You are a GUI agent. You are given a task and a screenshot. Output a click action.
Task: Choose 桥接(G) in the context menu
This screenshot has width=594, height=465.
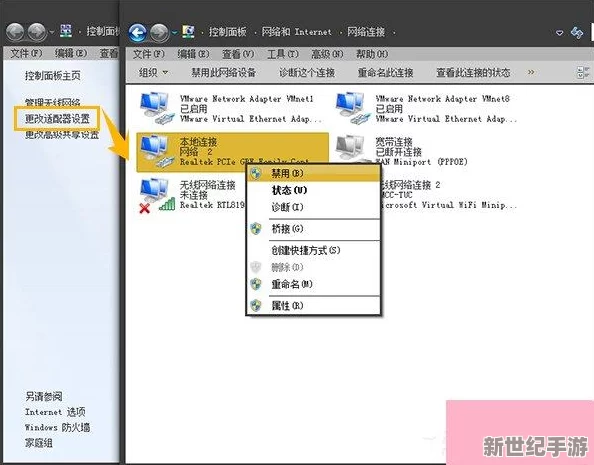click(x=313, y=229)
